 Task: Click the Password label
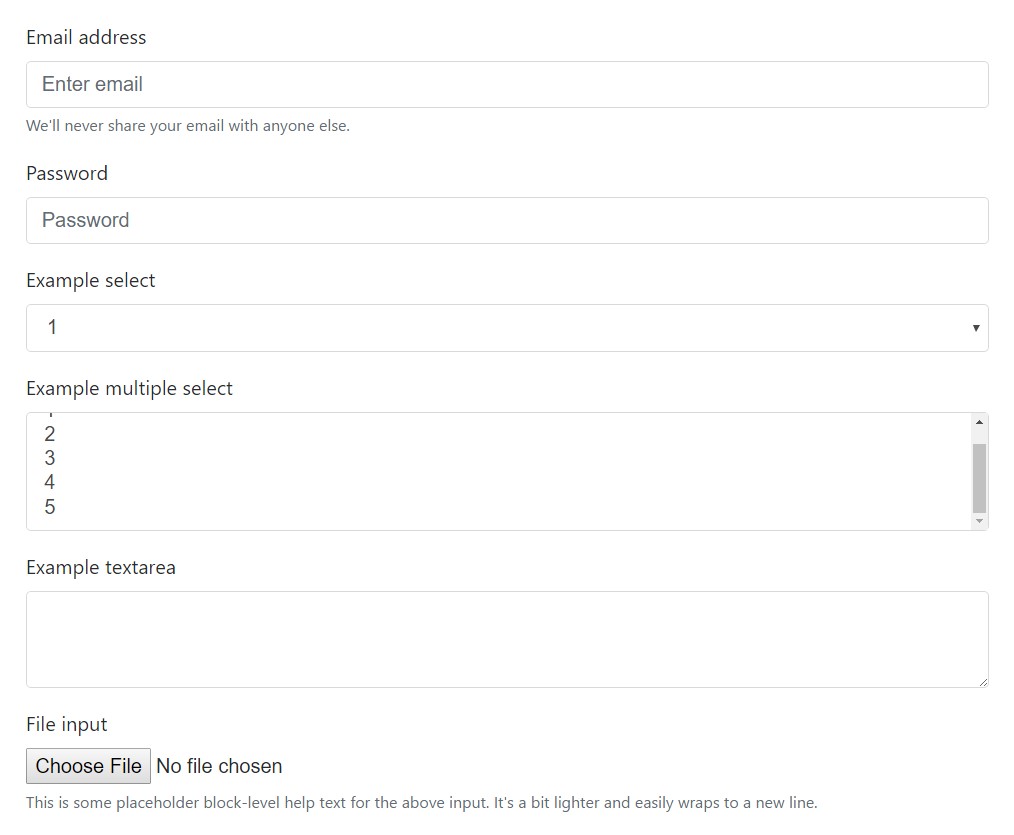pos(66,173)
